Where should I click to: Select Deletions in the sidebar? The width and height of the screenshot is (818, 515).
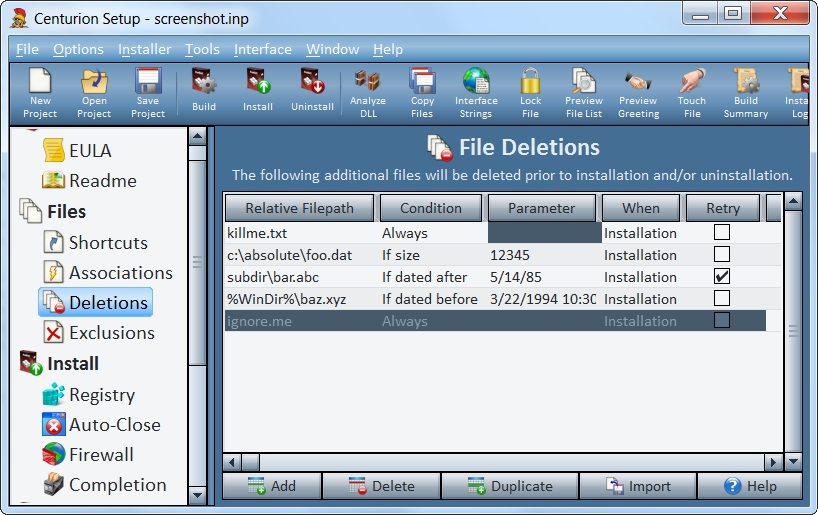pyautogui.click(x=95, y=302)
